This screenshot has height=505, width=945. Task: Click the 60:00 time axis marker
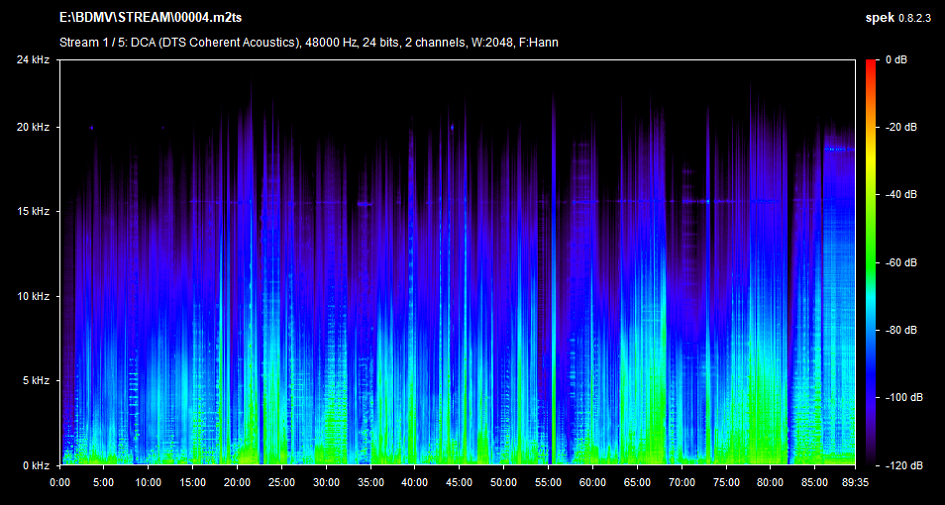coord(592,481)
